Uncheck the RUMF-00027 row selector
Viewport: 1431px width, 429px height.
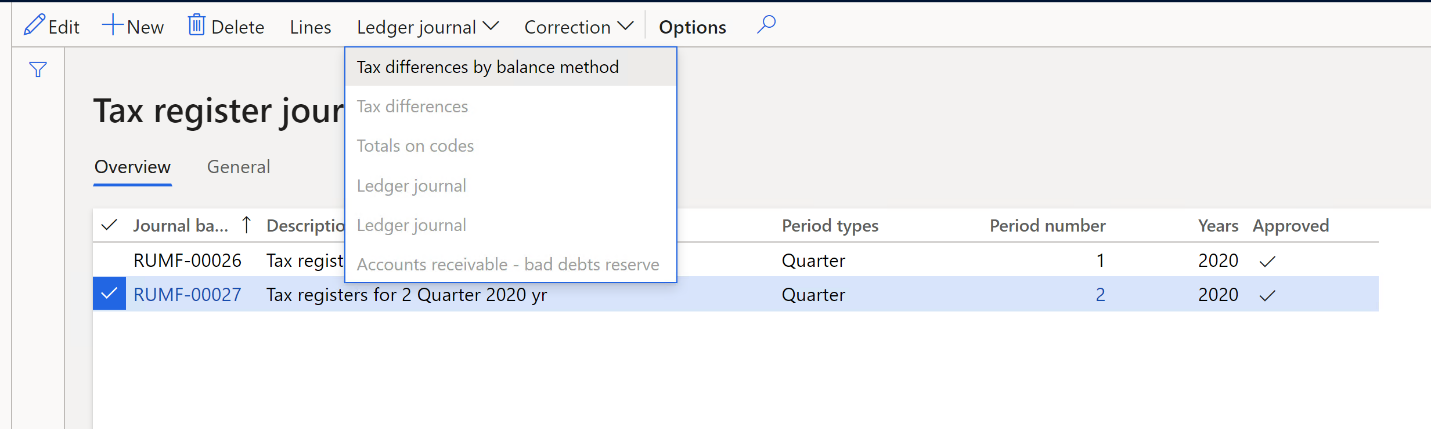[x=109, y=294]
